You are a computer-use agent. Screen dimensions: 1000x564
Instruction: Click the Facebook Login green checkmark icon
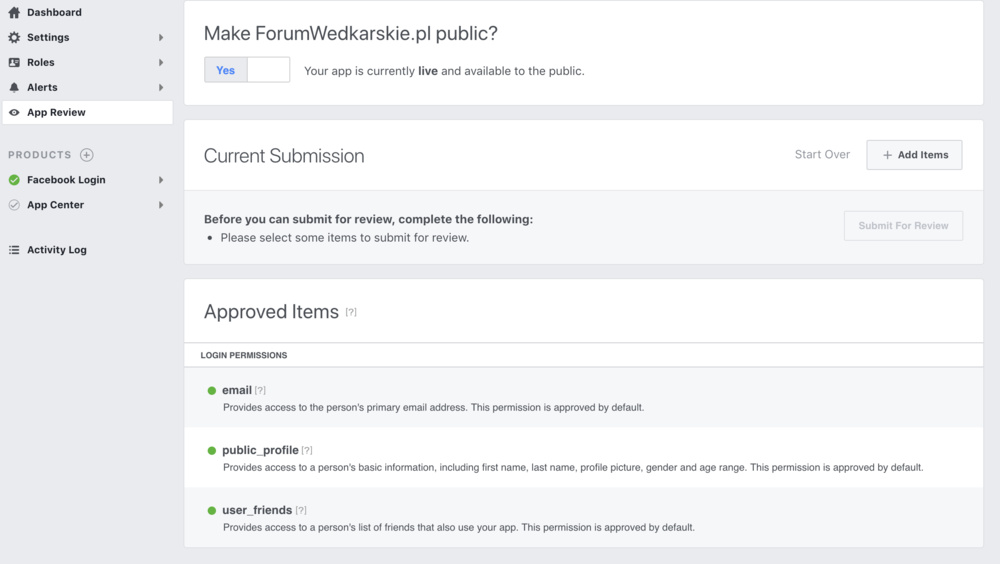coord(14,180)
